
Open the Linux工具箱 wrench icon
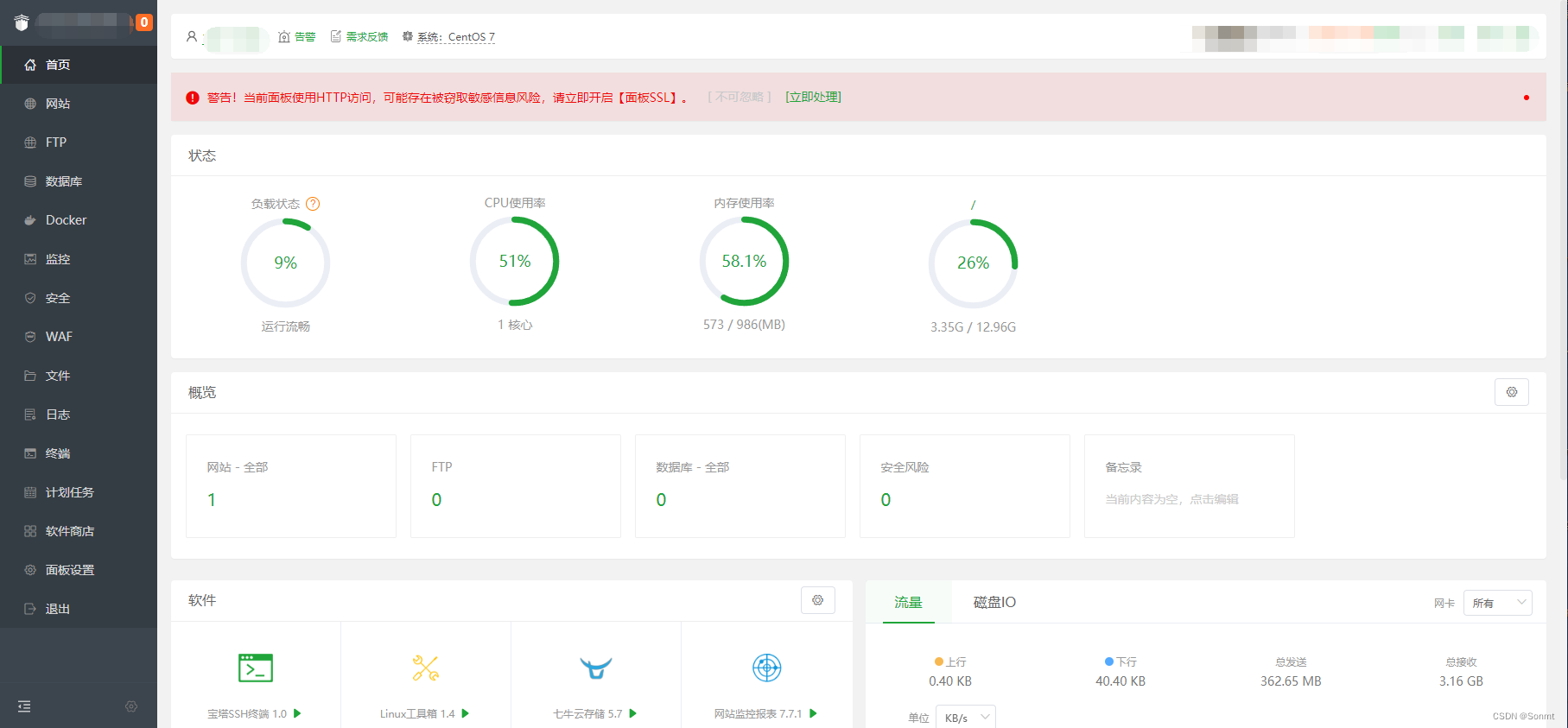[x=425, y=668]
